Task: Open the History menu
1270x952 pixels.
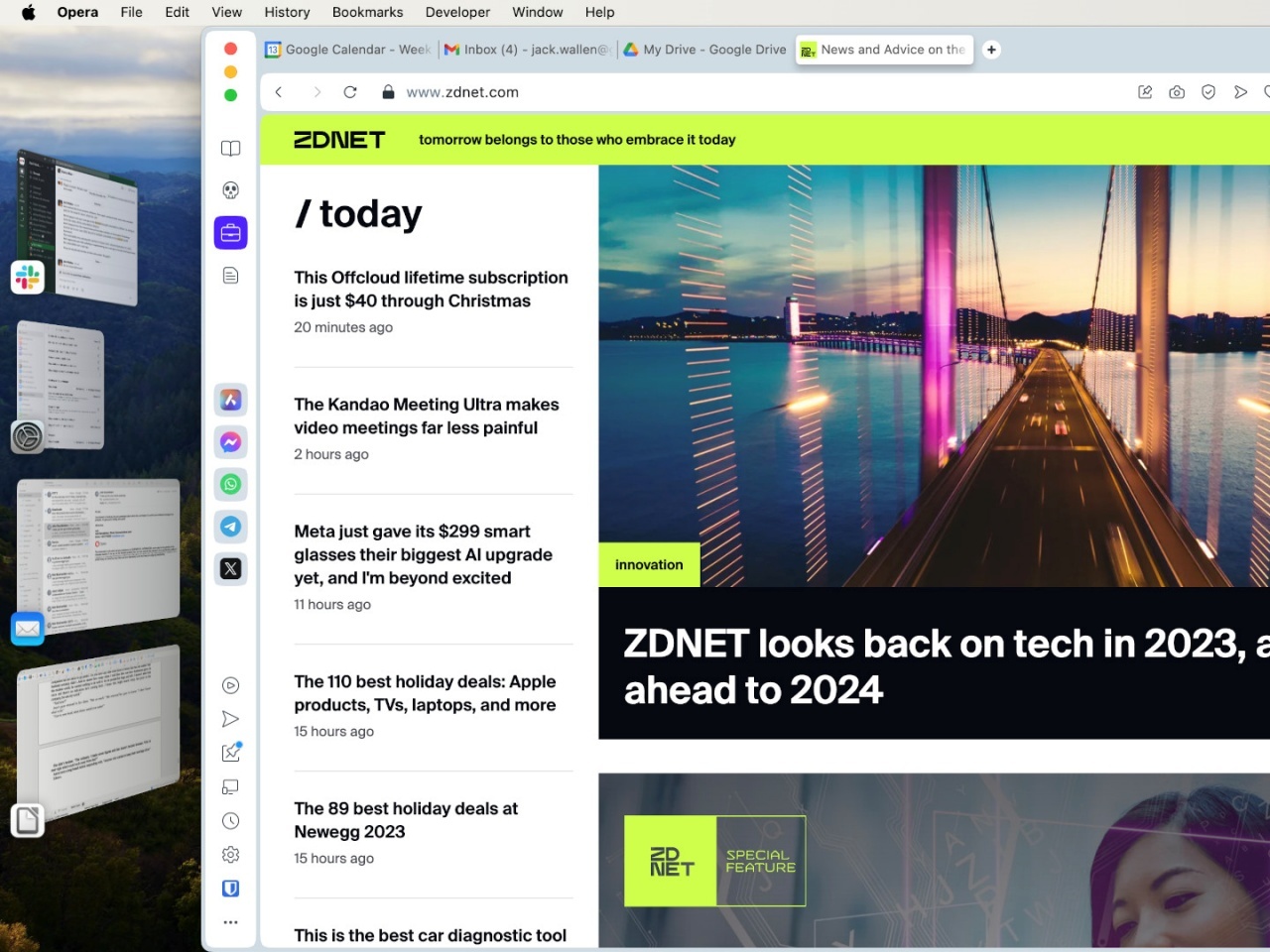Action: [287, 12]
